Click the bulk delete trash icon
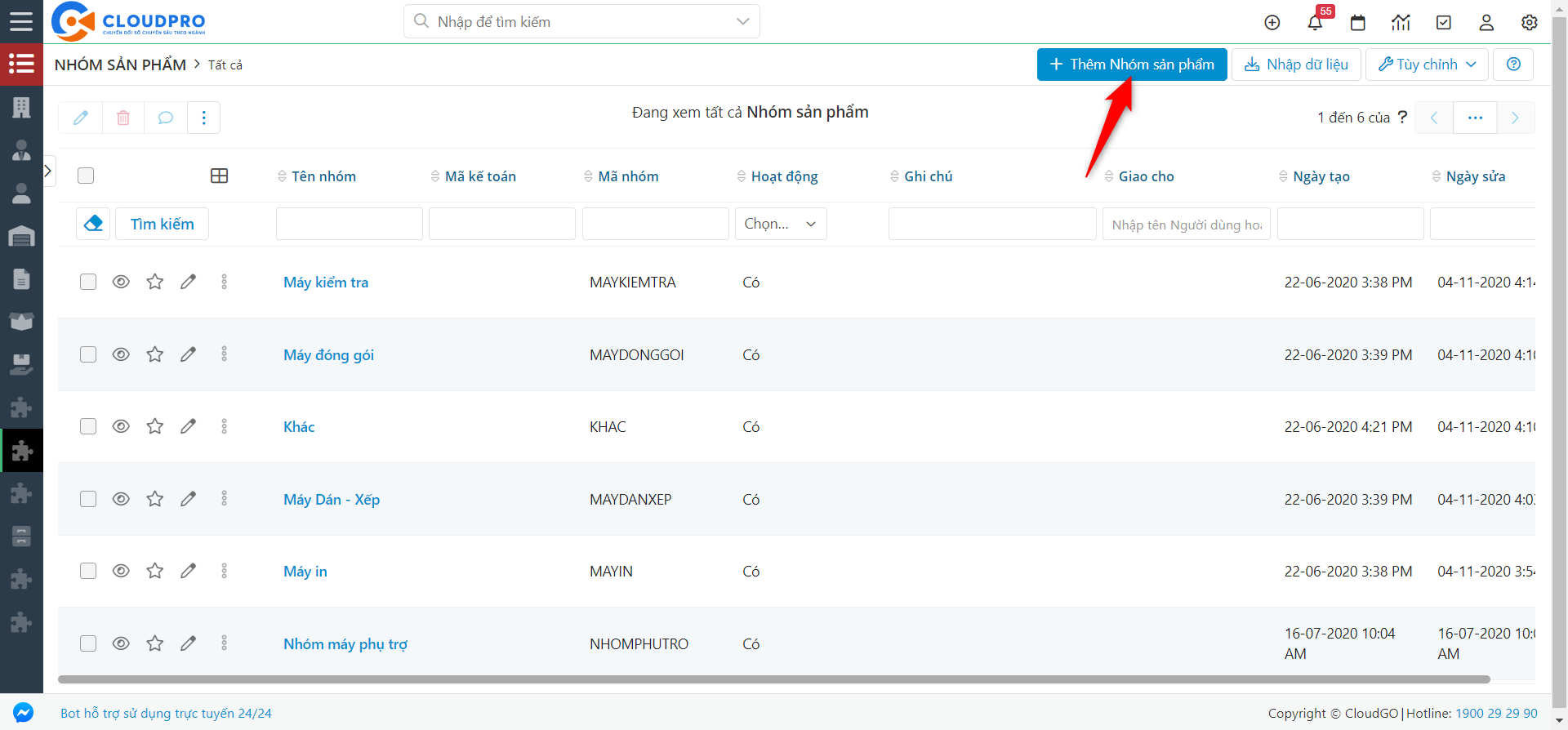Viewport: 1568px width, 730px height. 123,118
